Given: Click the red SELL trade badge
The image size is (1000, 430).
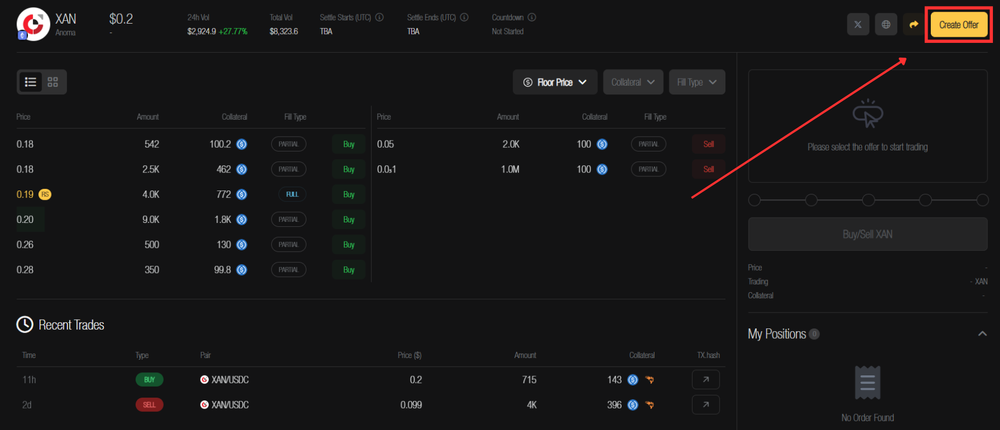Looking at the screenshot, I should [x=149, y=404].
